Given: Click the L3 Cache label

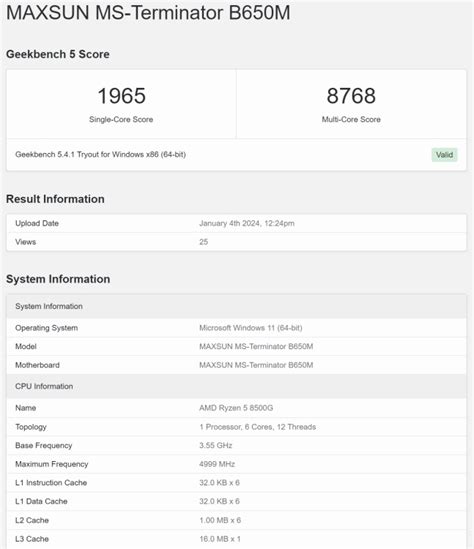Looking at the screenshot, I should click(32, 538).
